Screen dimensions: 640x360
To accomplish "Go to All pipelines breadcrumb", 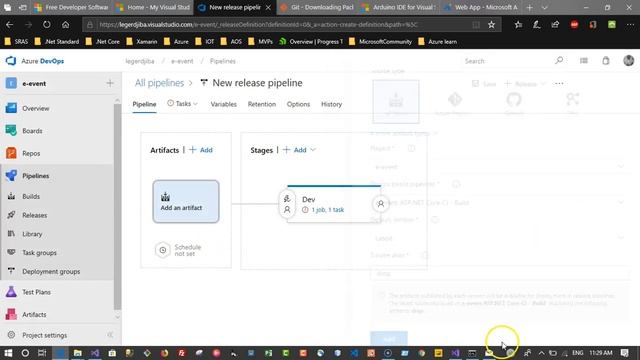I will [x=160, y=83].
